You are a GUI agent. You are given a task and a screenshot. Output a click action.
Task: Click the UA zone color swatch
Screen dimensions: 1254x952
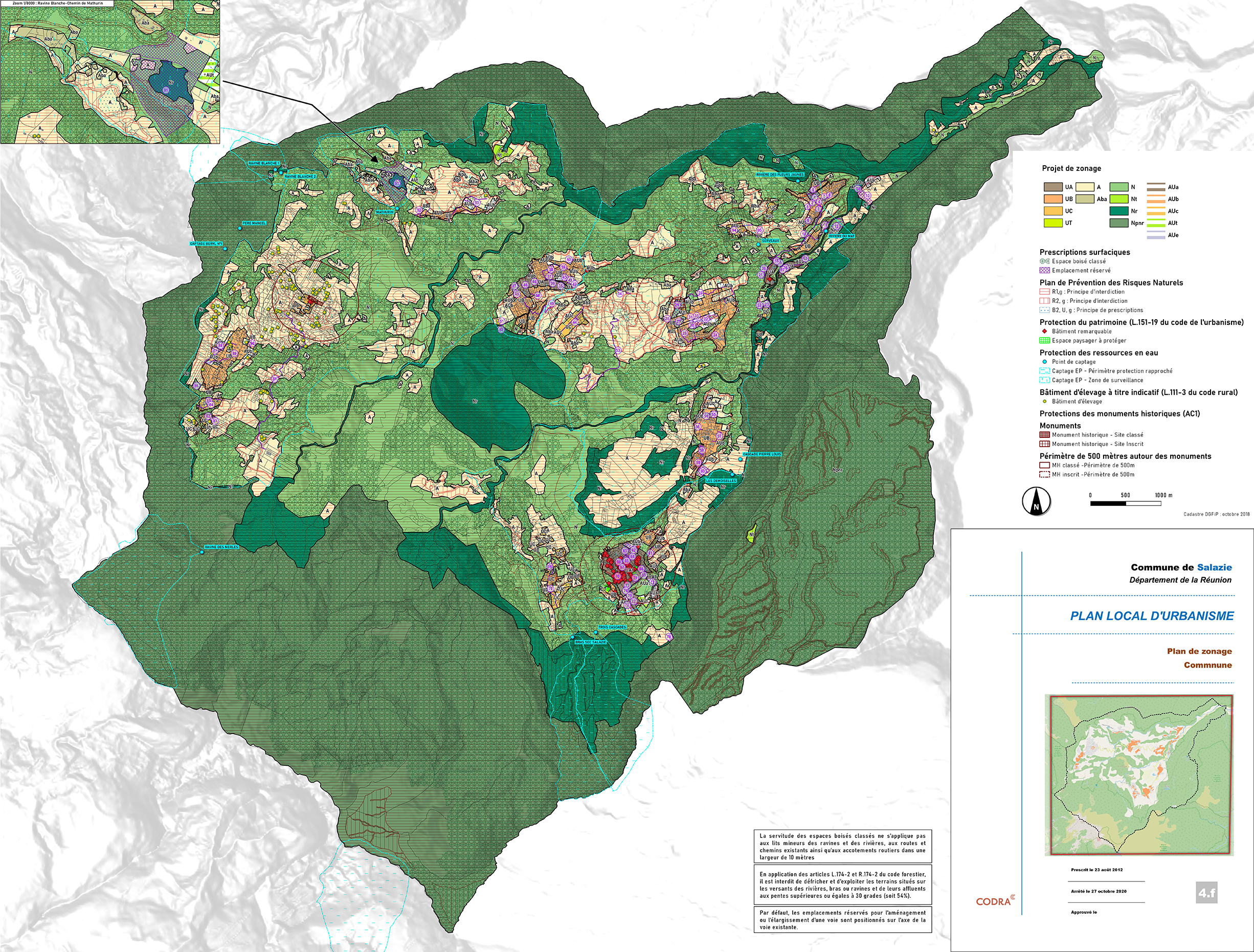coord(1053,187)
